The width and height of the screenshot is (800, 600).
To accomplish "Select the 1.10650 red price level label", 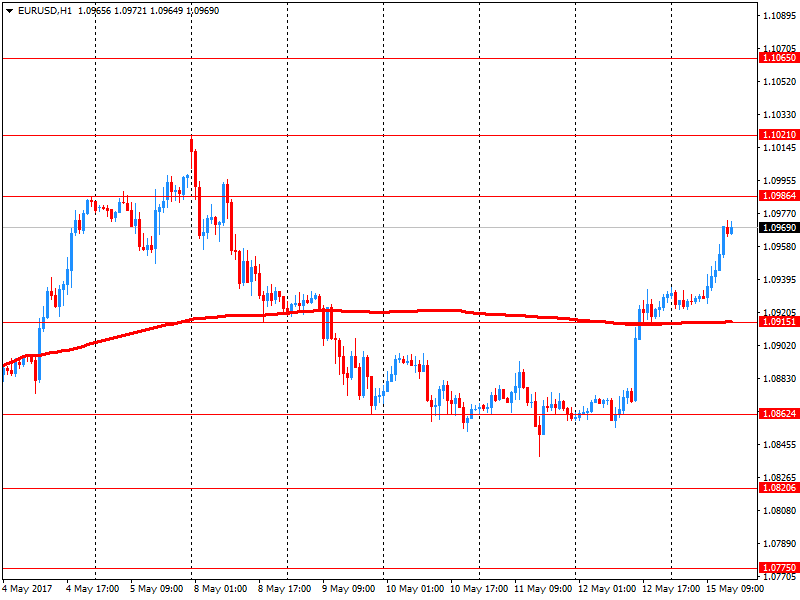I will coord(779,58).
